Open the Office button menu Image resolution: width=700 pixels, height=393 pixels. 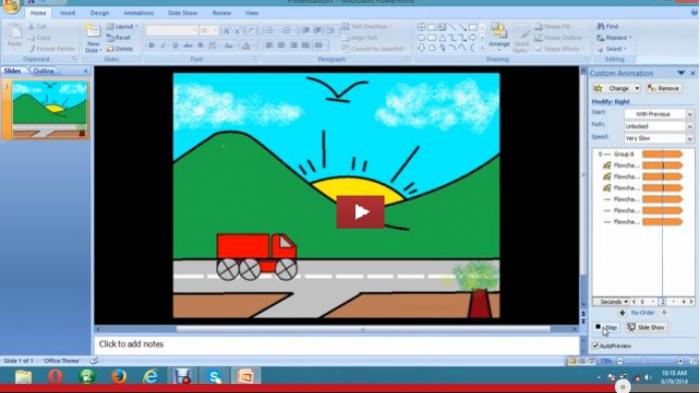click(11, 5)
